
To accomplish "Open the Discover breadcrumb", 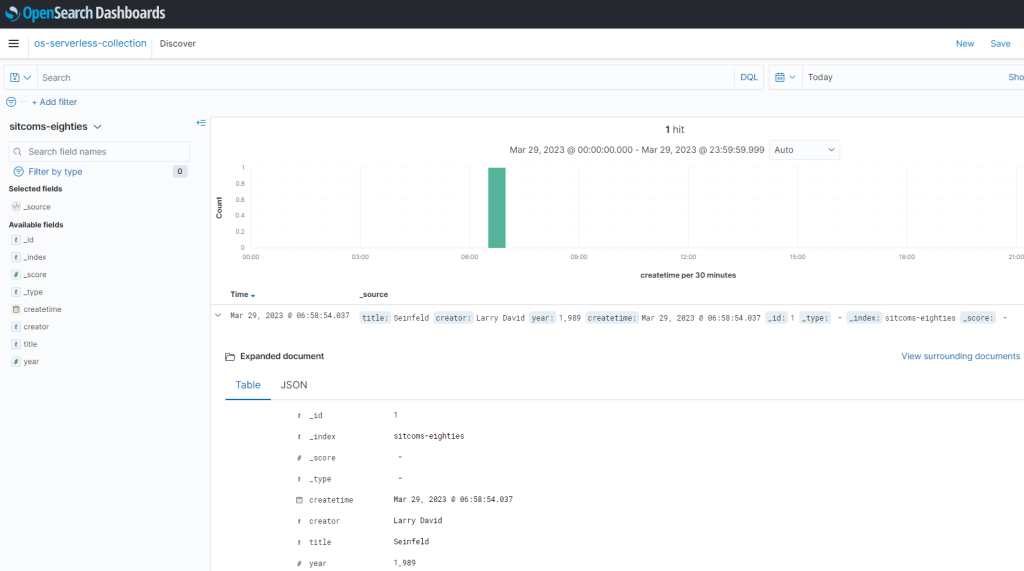I will point(178,44).
